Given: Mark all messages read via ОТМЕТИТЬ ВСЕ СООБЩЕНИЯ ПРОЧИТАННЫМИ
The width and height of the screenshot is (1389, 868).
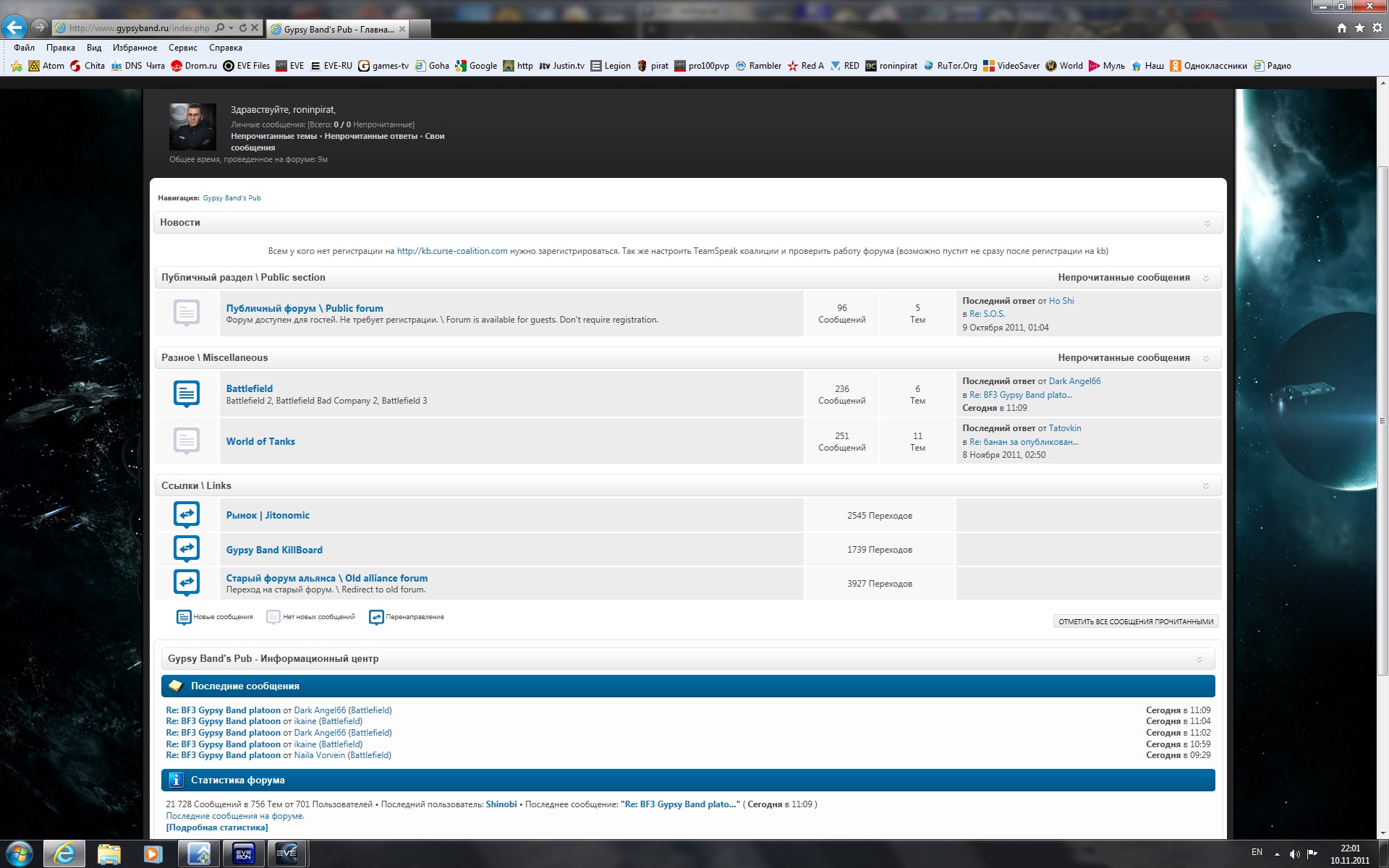Looking at the screenshot, I should tap(1135, 621).
